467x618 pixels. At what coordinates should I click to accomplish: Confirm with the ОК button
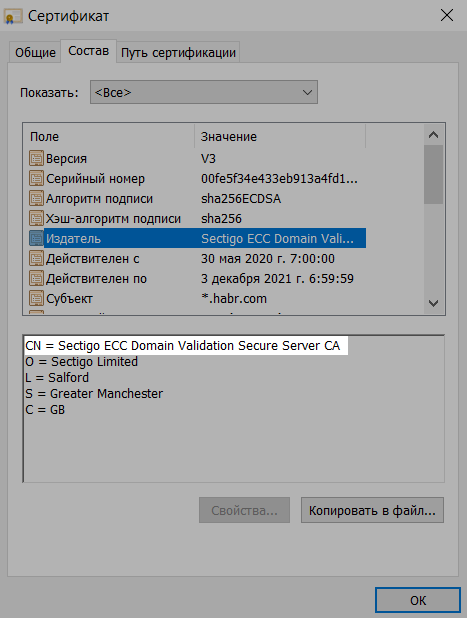pos(418,600)
